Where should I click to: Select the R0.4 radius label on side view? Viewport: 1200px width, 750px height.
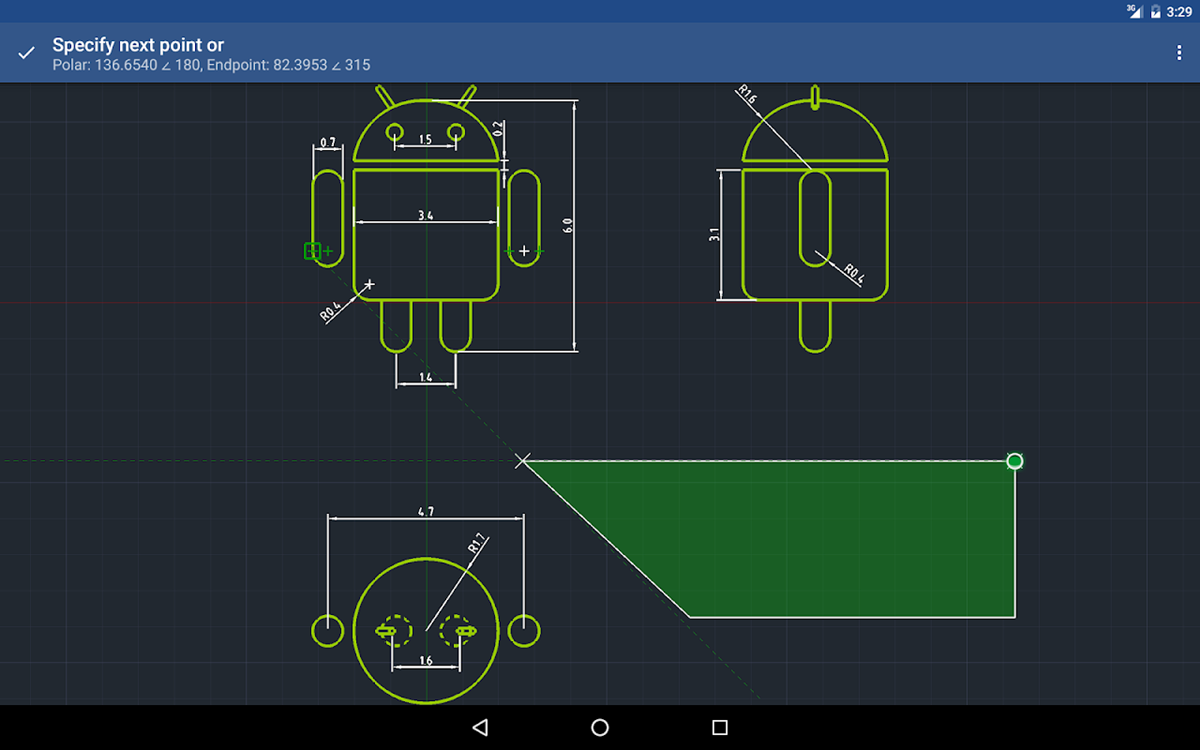[853, 273]
